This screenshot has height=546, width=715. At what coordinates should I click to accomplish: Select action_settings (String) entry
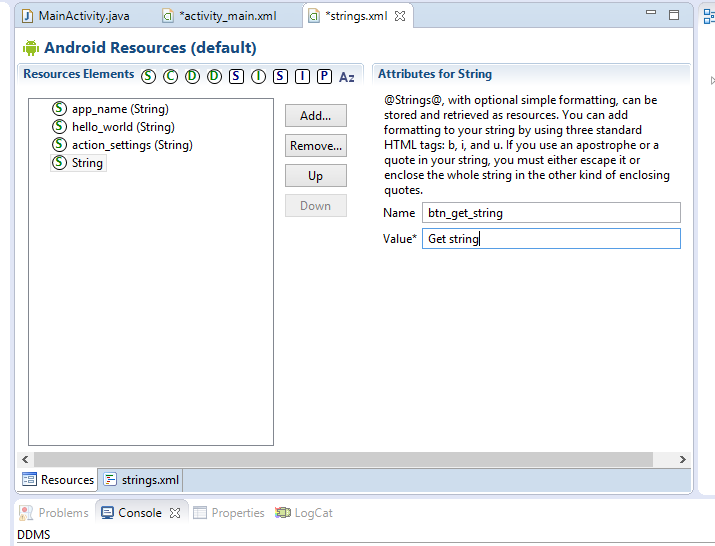coord(131,145)
